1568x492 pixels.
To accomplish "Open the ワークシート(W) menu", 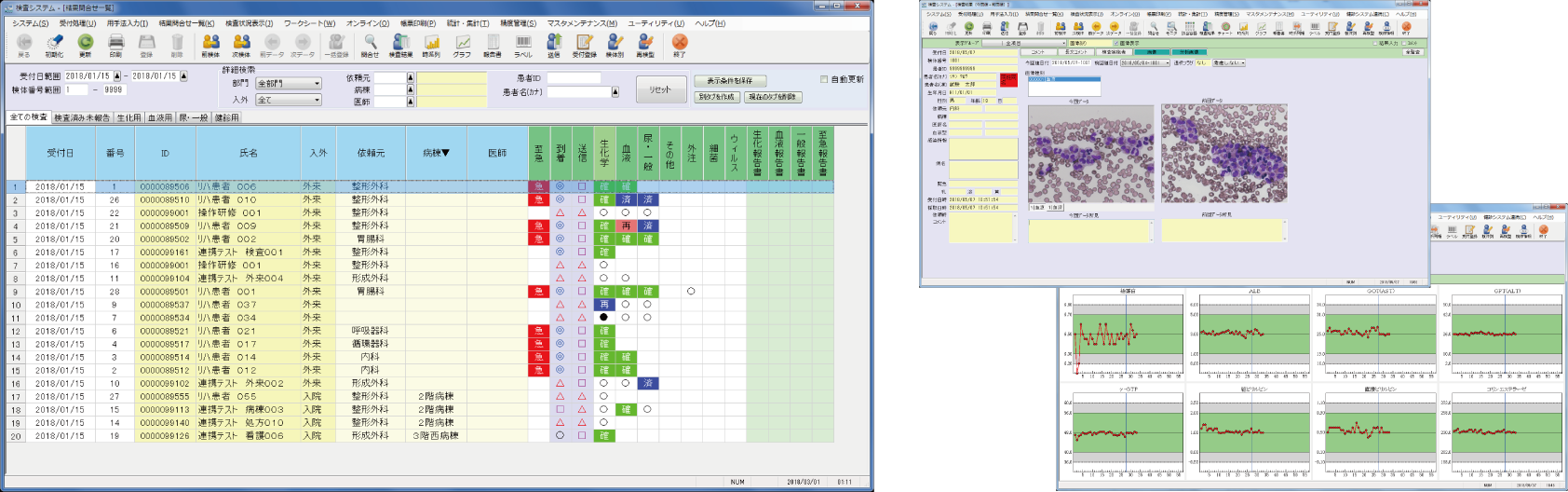I will 309,23.
